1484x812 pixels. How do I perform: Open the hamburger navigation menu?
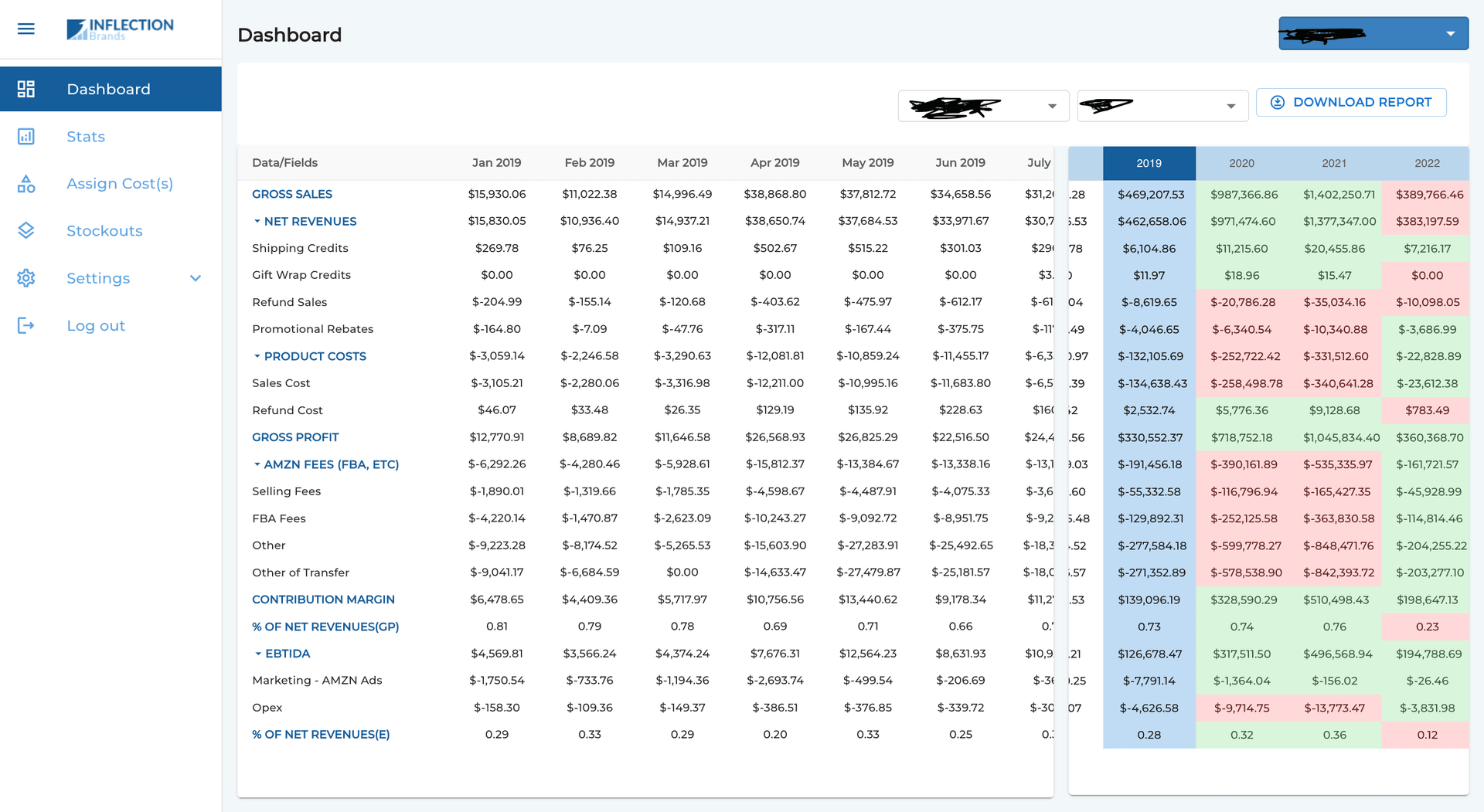tap(26, 29)
